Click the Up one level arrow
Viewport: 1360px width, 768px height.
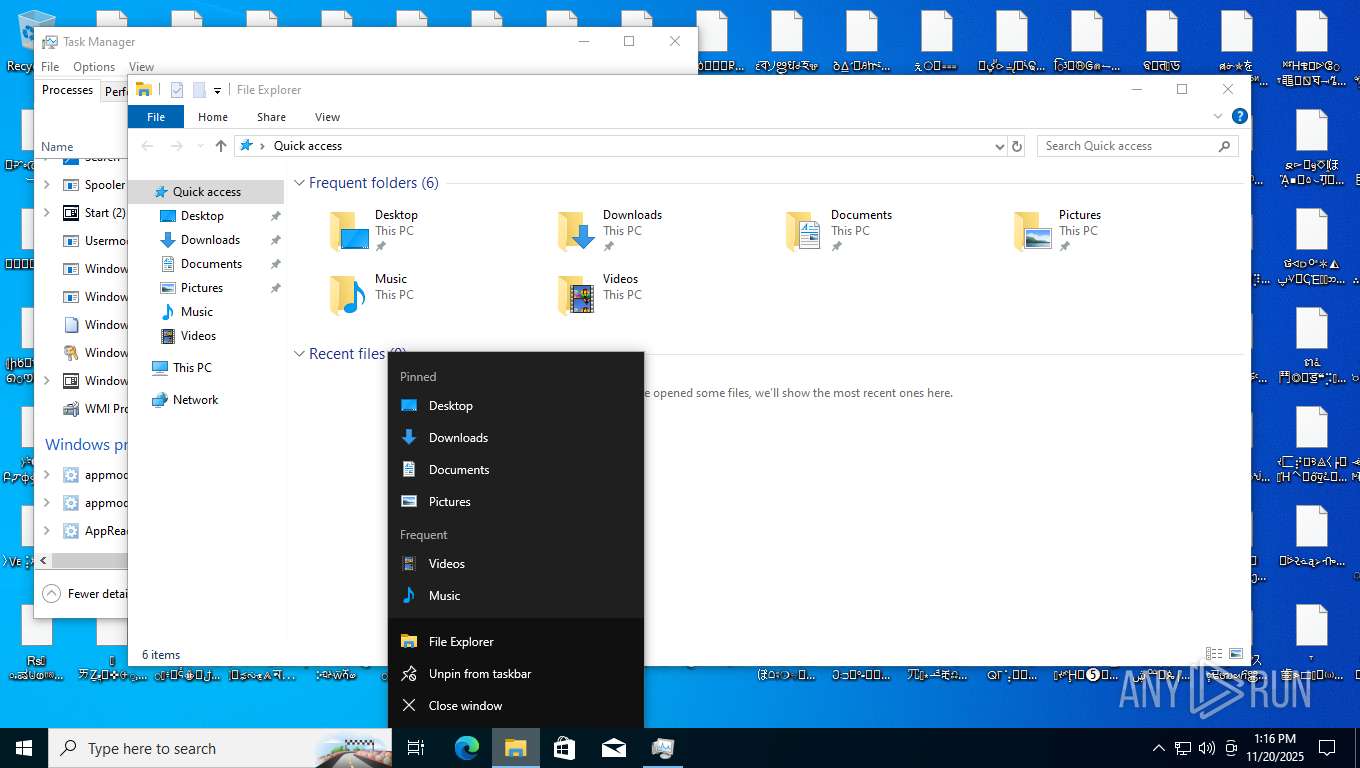point(221,146)
